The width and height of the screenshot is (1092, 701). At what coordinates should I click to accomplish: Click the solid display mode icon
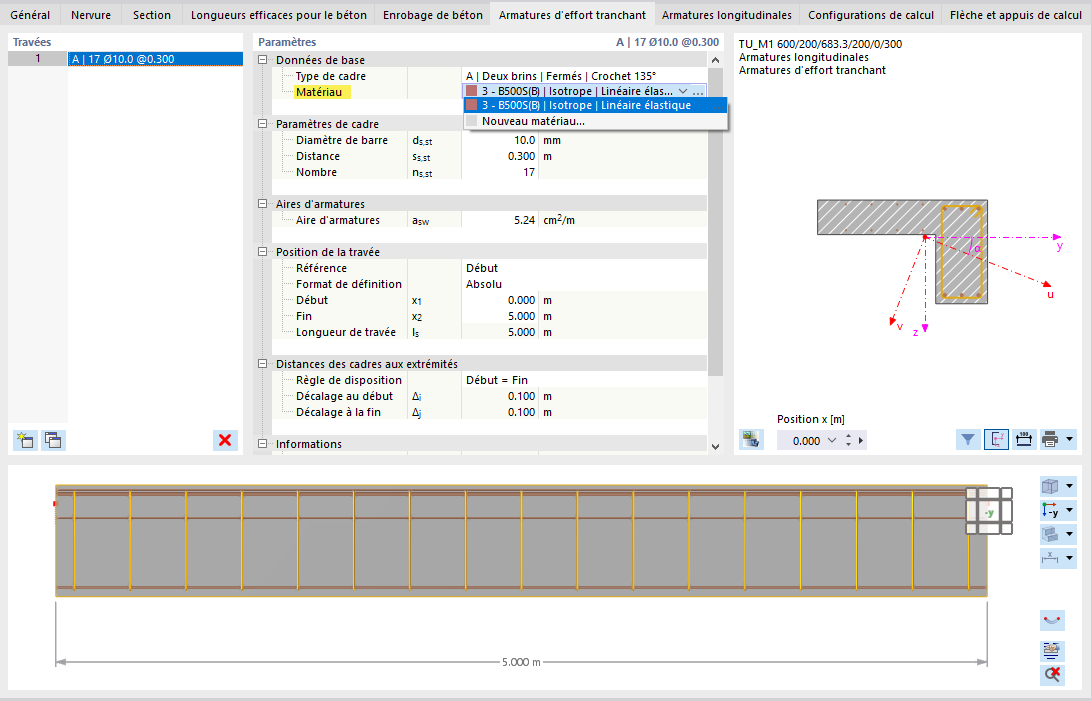point(1050,534)
